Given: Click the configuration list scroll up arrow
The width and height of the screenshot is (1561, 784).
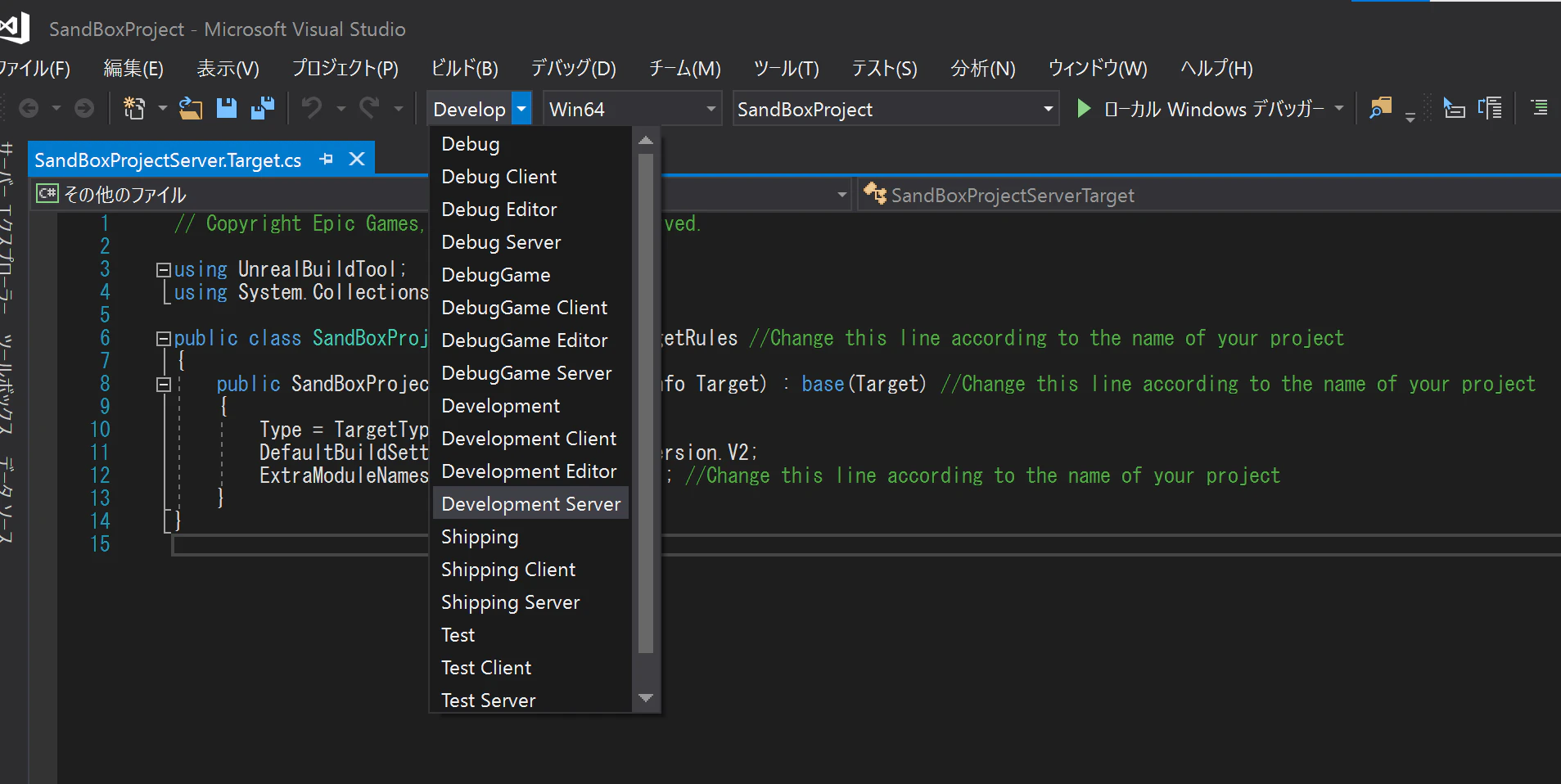Looking at the screenshot, I should point(646,141).
